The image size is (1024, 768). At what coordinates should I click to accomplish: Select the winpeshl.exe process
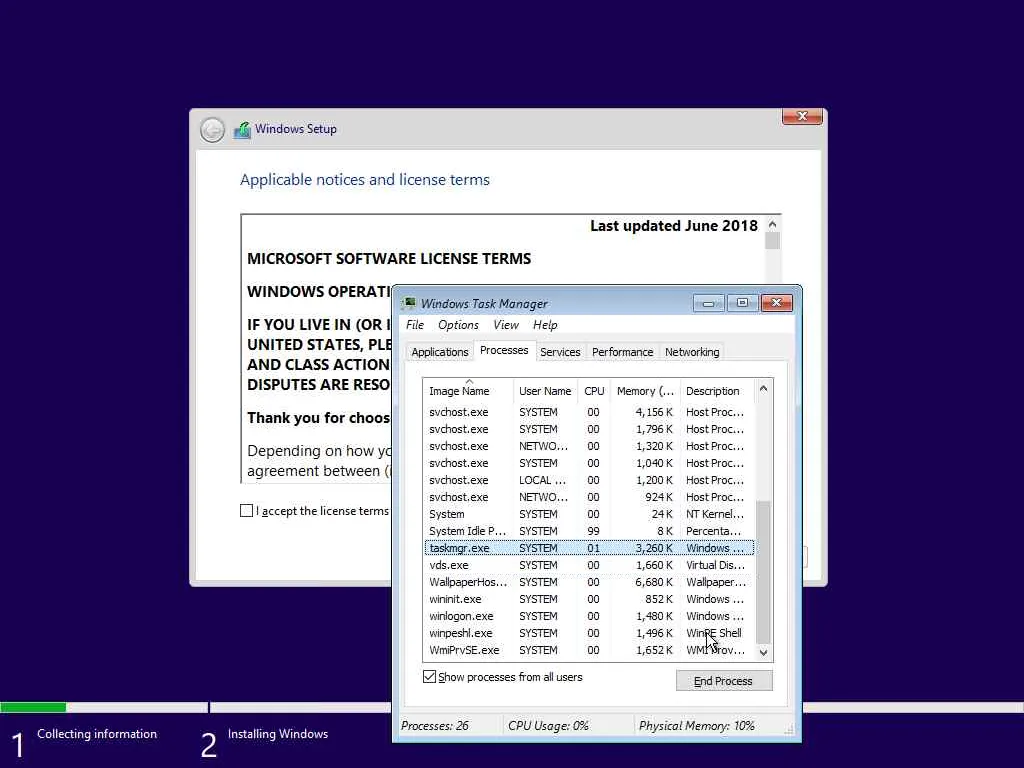tap(589, 633)
